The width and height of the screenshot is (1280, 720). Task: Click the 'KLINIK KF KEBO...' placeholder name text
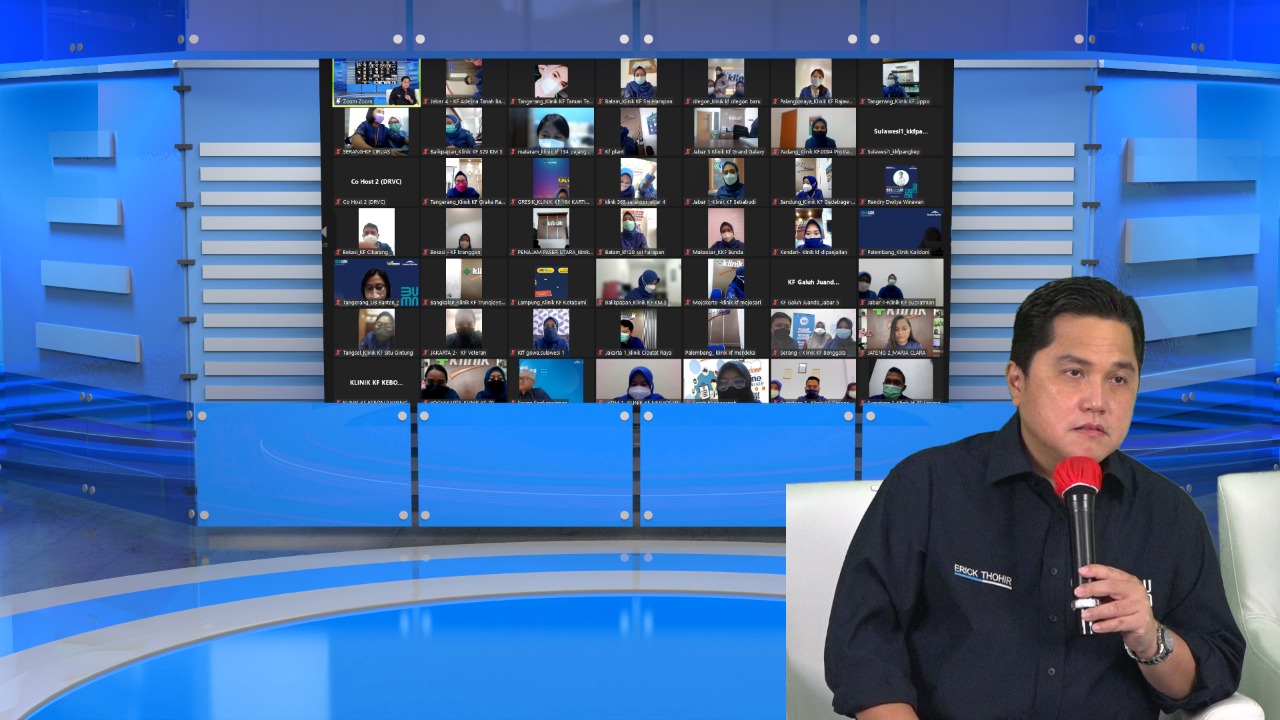(376, 382)
